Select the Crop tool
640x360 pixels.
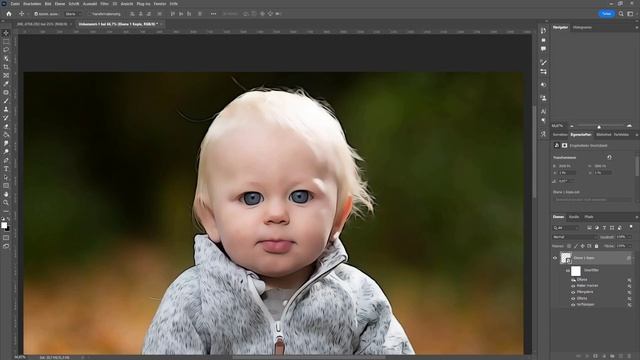[x=6, y=67]
